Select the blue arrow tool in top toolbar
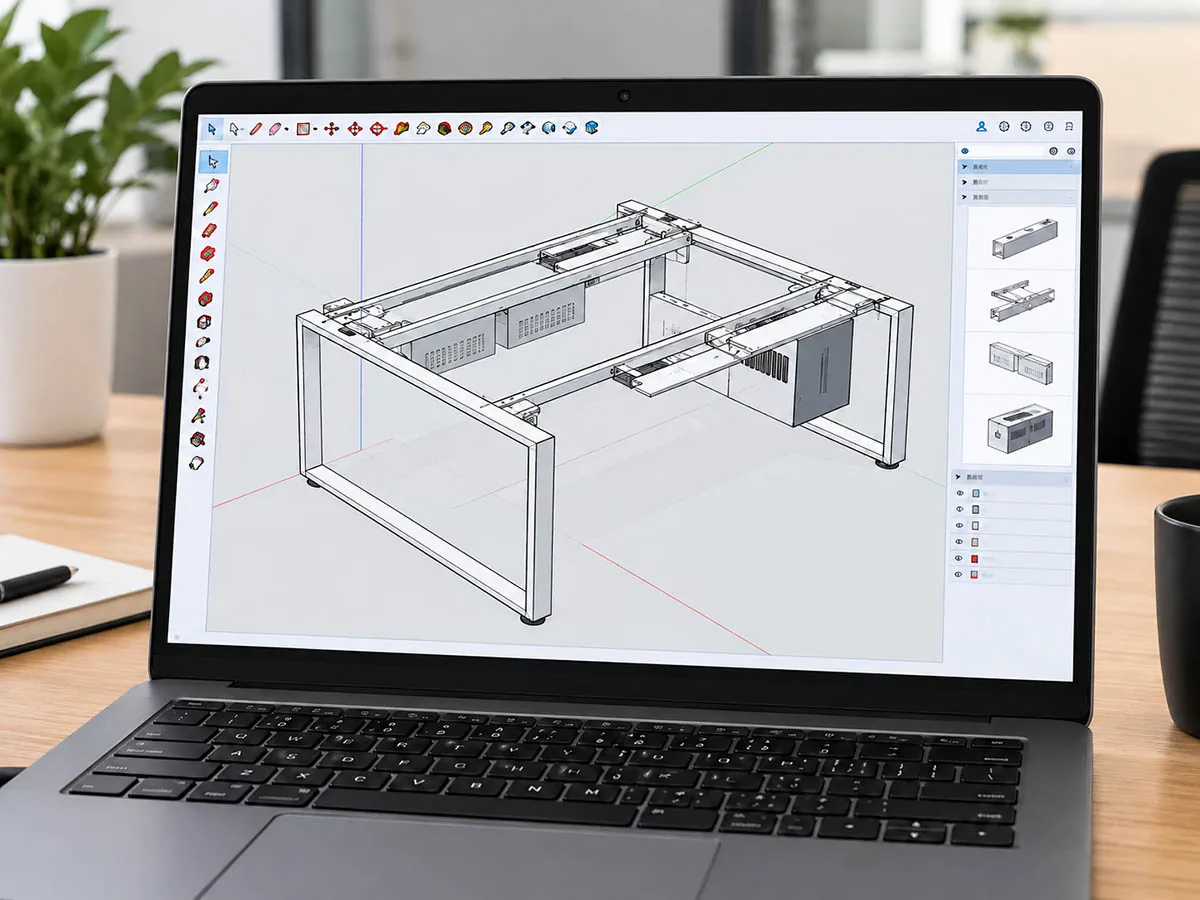 click(212, 128)
